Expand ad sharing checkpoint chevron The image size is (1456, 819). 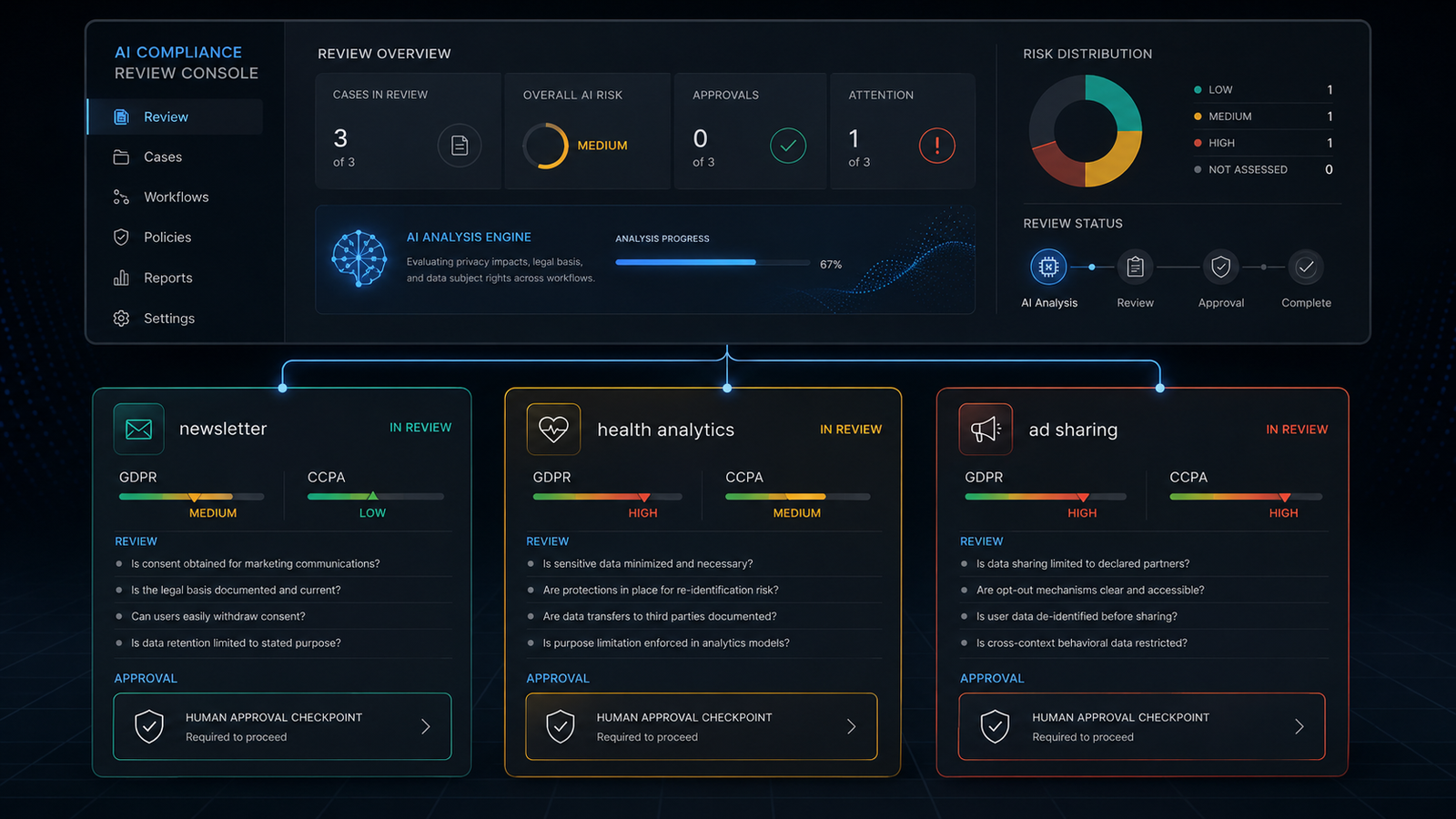coord(1299,726)
